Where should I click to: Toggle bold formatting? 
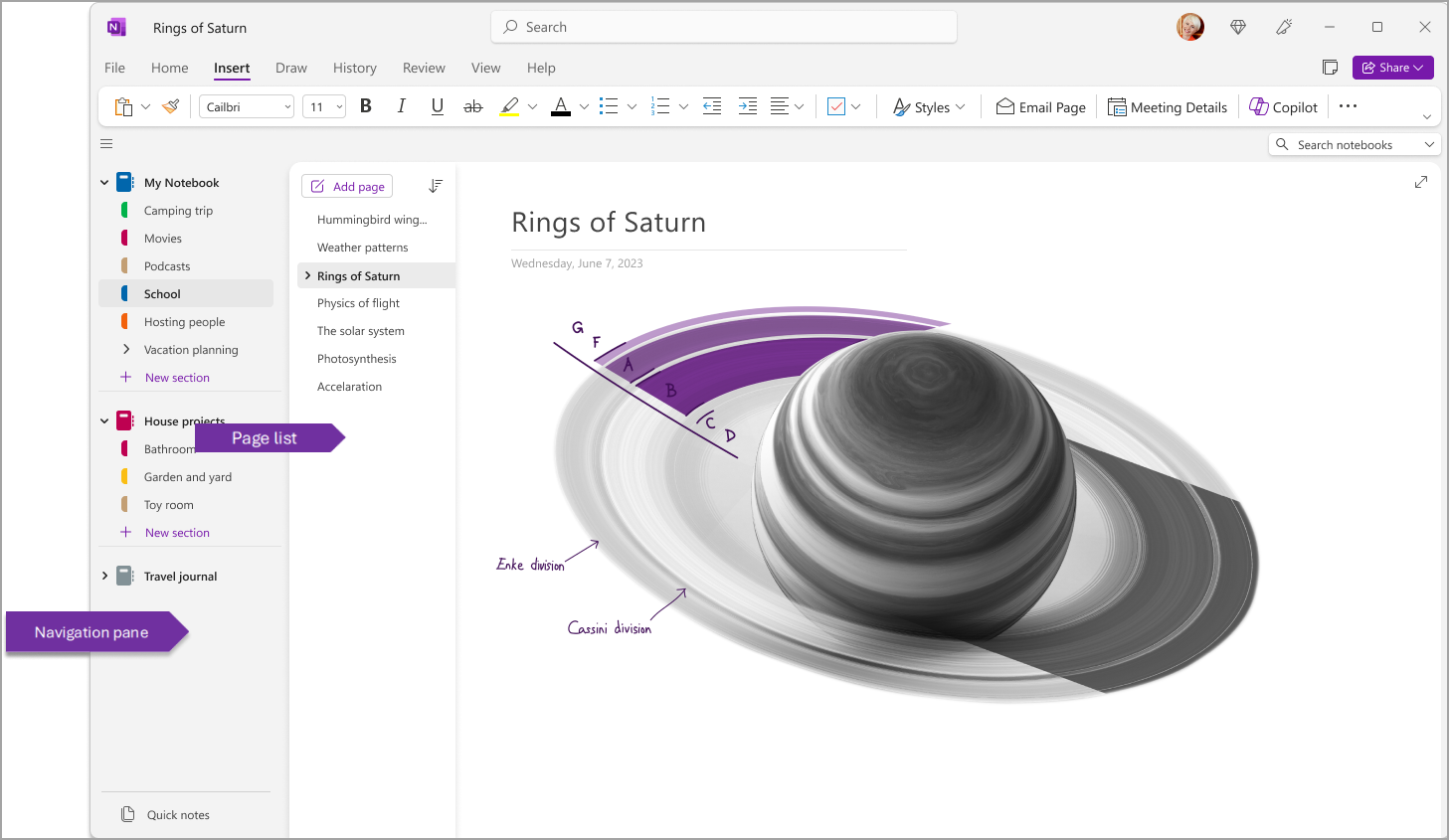tap(365, 105)
